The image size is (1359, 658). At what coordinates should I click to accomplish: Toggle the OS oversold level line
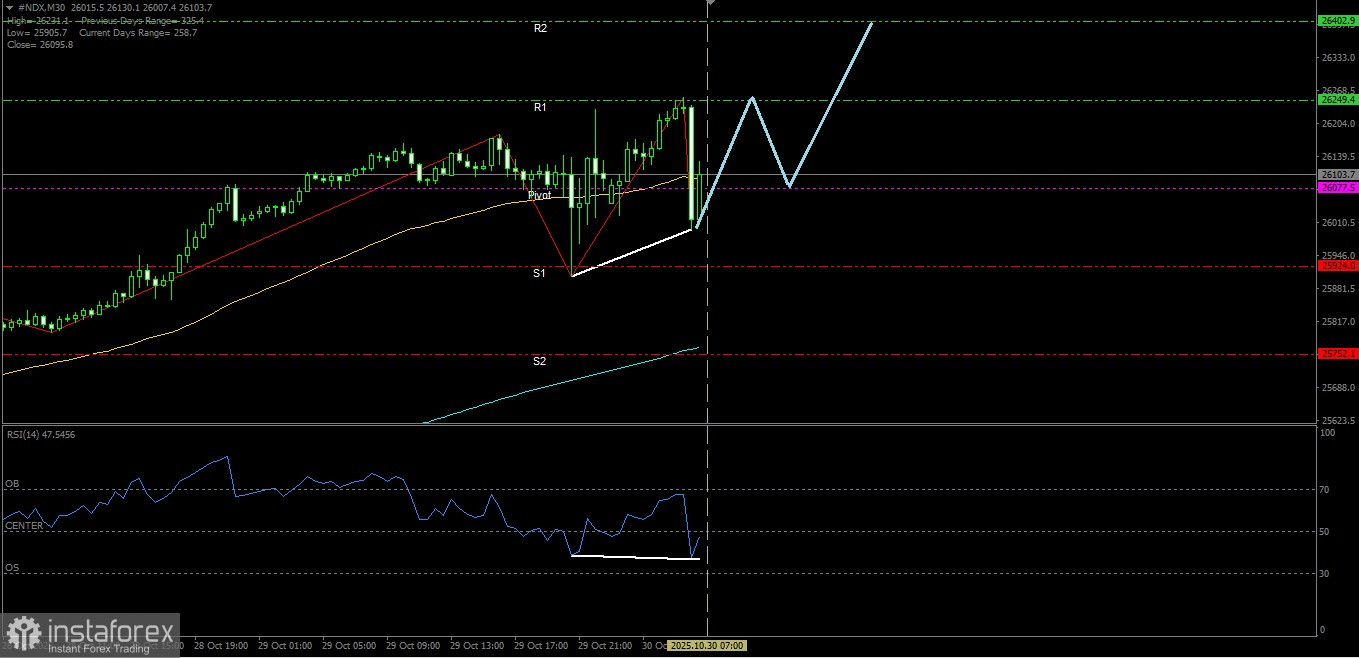(x=14, y=567)
